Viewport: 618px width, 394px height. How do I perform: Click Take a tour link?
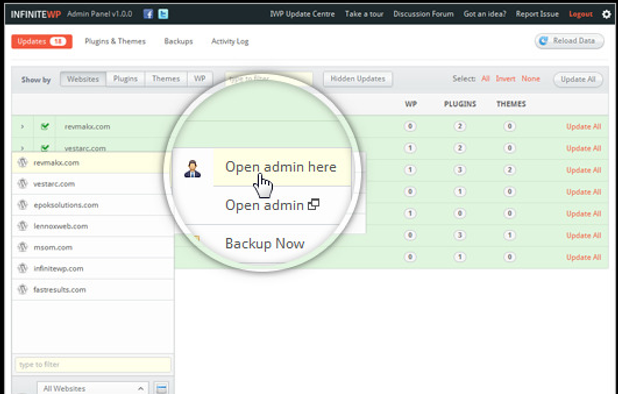(x=364, y=14)
